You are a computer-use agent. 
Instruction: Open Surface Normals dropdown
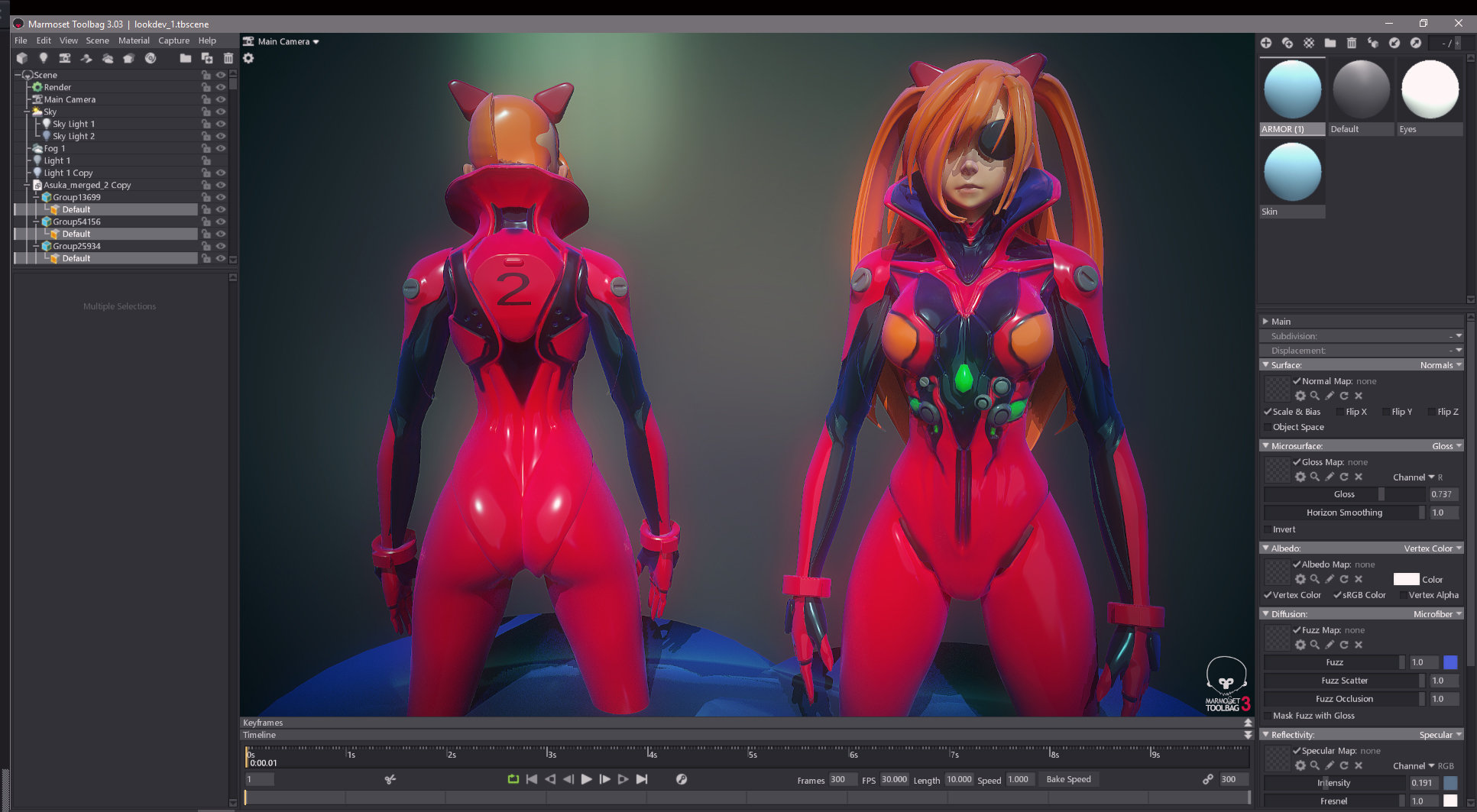[1440, 365]
